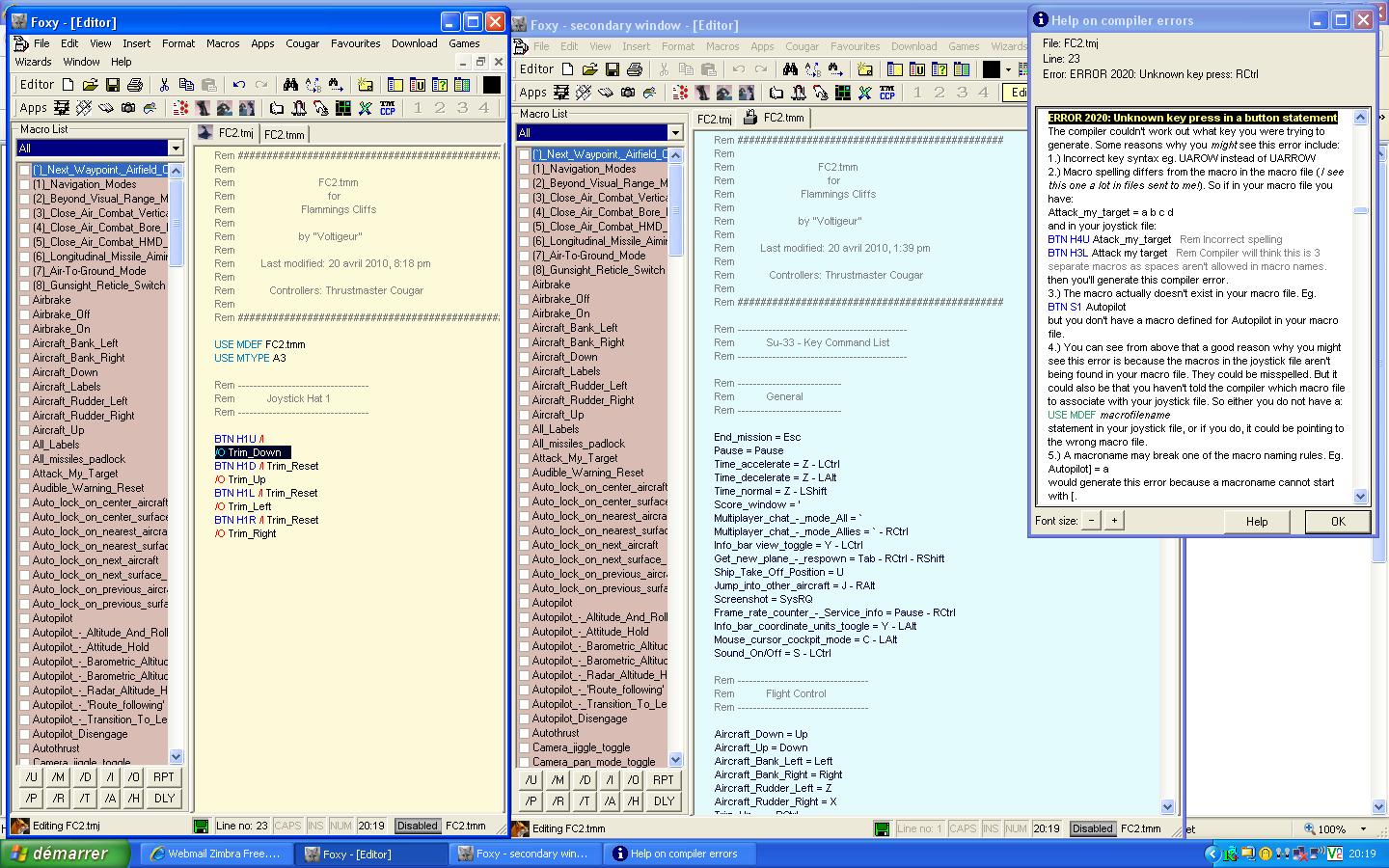Viewport: 1389px width, 868px height.
Task: Open Favourites menu in main Foxy window
Action: [x=355, y=43]
